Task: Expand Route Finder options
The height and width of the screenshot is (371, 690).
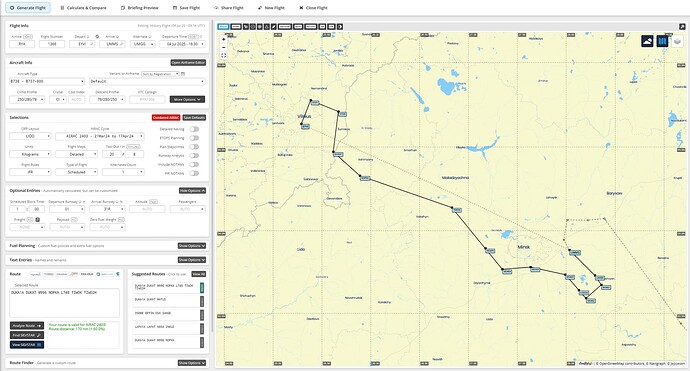Action: pos(192,363)
